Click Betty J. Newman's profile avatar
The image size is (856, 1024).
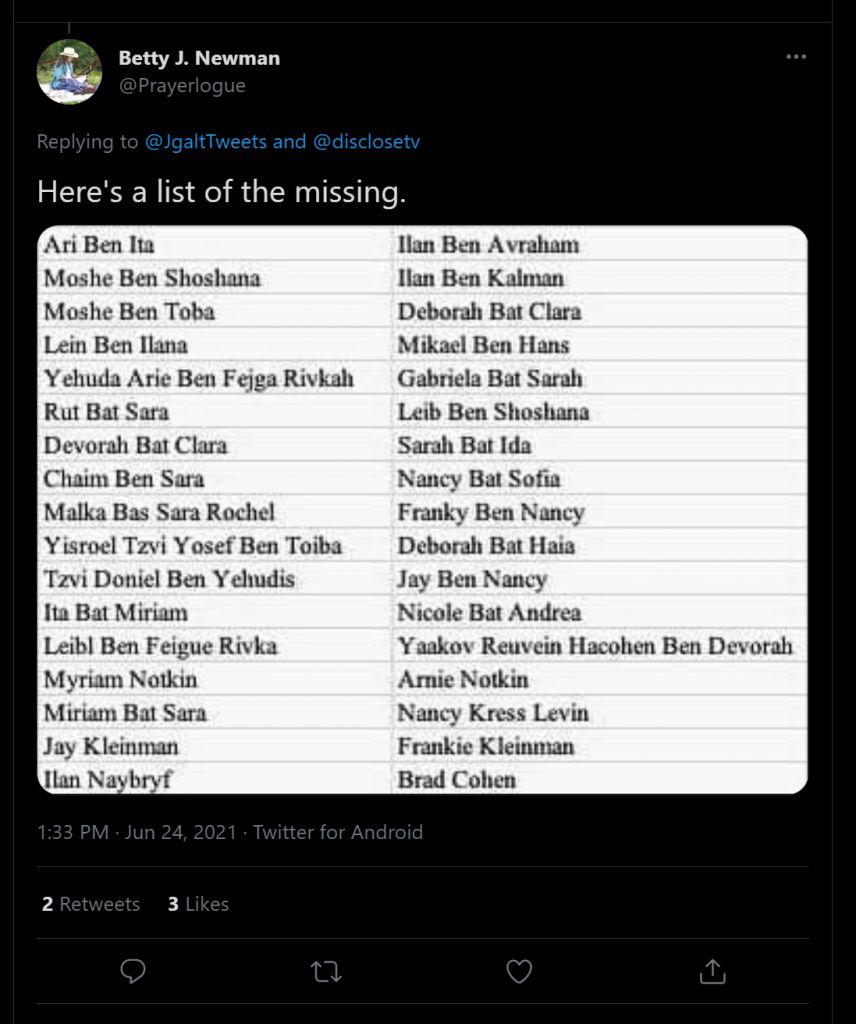point(69,72)
